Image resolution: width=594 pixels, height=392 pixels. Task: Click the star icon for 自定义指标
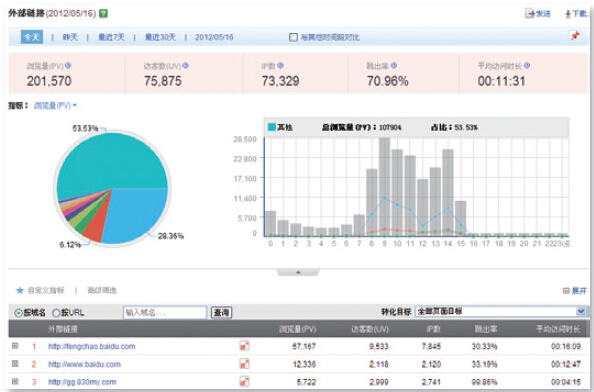pos(20,290)
